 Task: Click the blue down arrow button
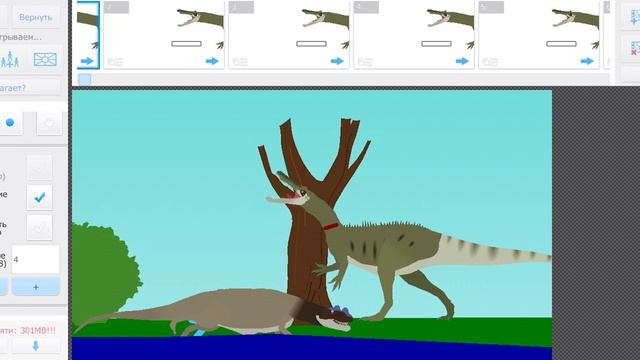(x=36, y=346)
